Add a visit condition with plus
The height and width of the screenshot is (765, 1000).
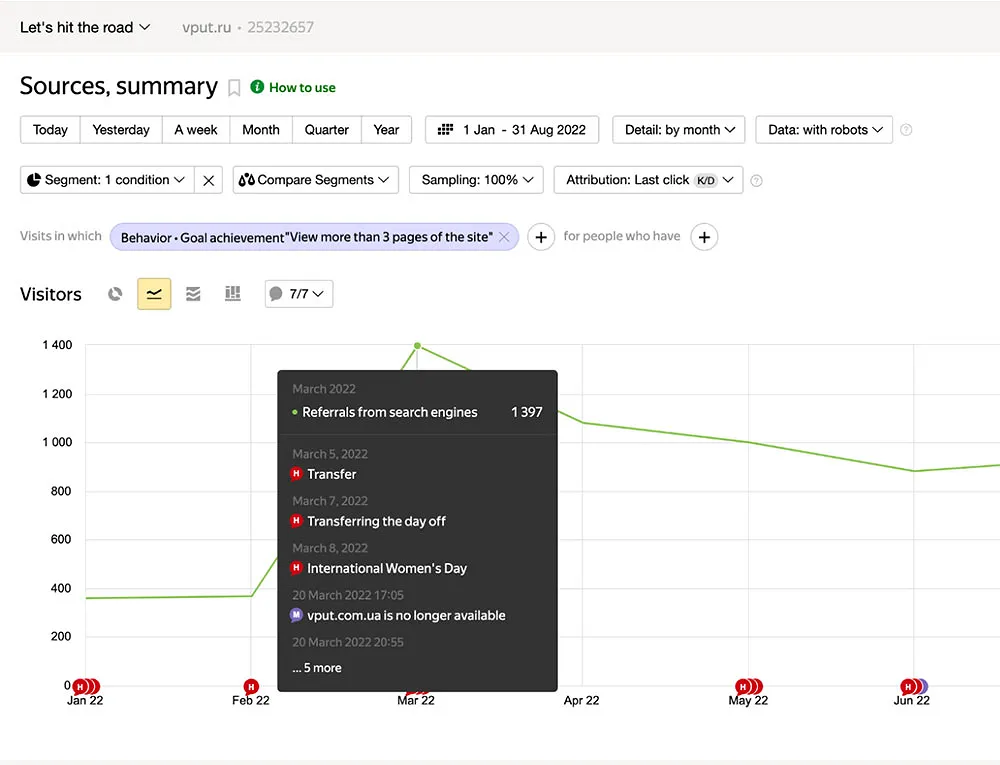click(541, 237)
